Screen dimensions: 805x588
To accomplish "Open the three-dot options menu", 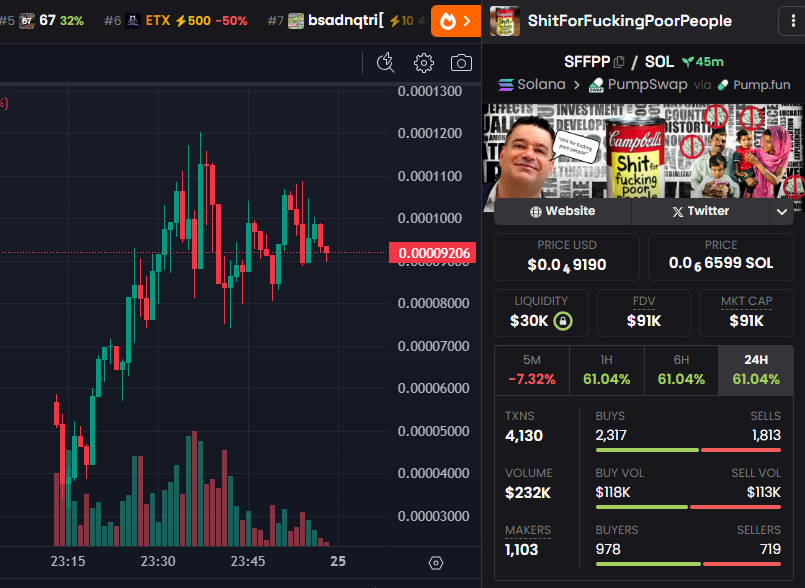I will pos(793,21).
